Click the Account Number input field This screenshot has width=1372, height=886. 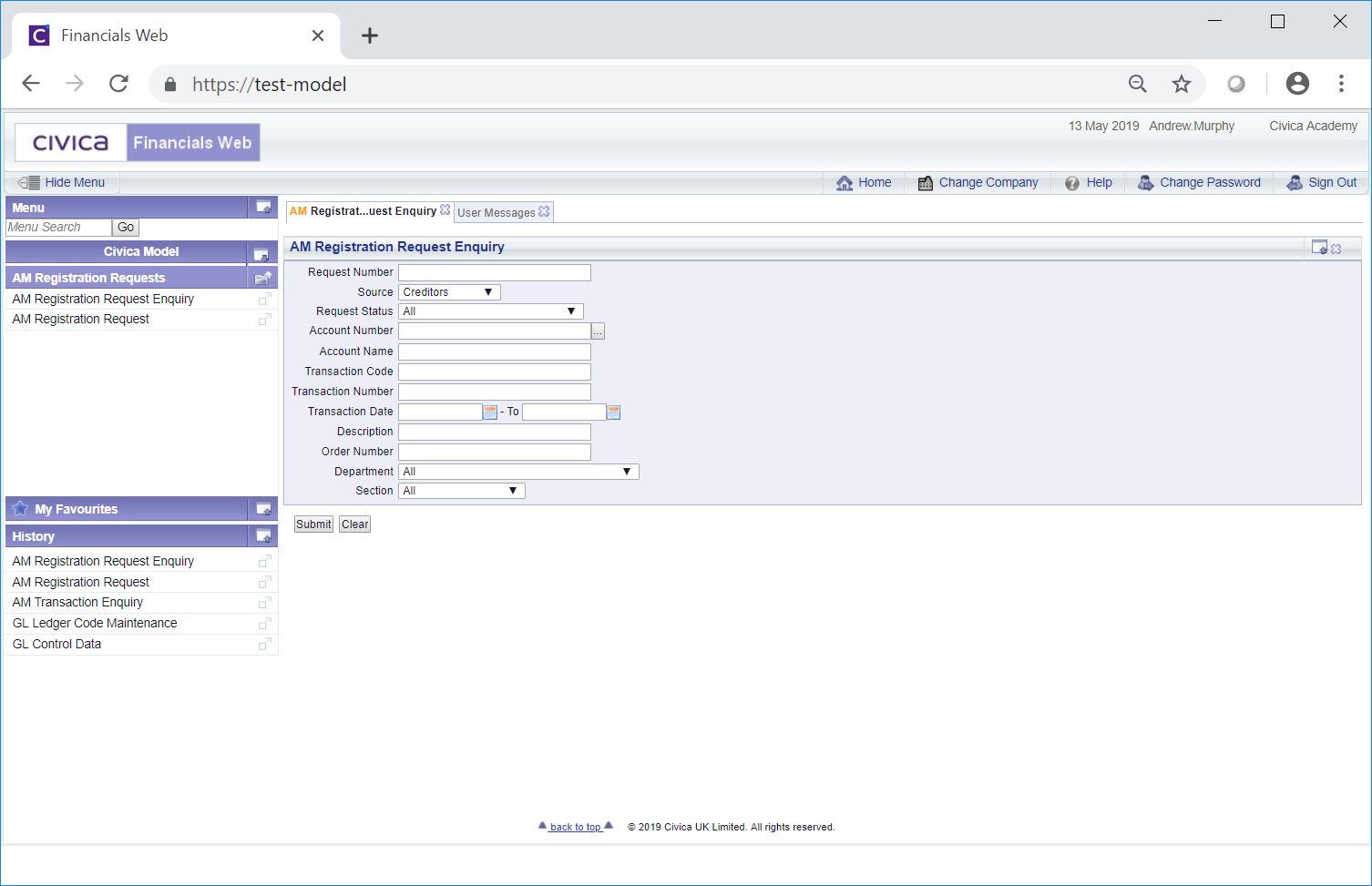(495, 331)
